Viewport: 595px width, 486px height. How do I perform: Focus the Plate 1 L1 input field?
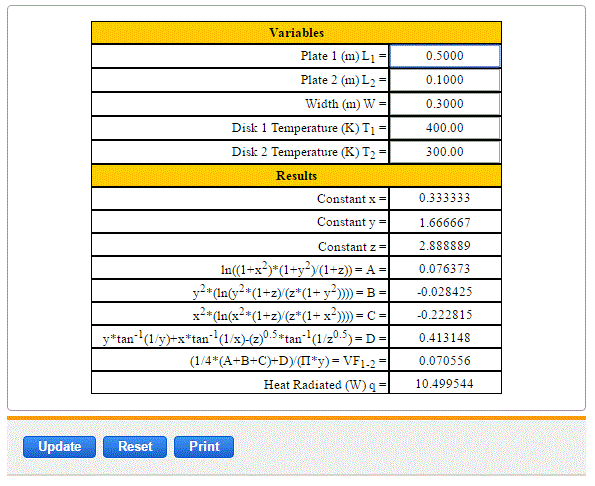pyautogui.click(x=445, y=56)
